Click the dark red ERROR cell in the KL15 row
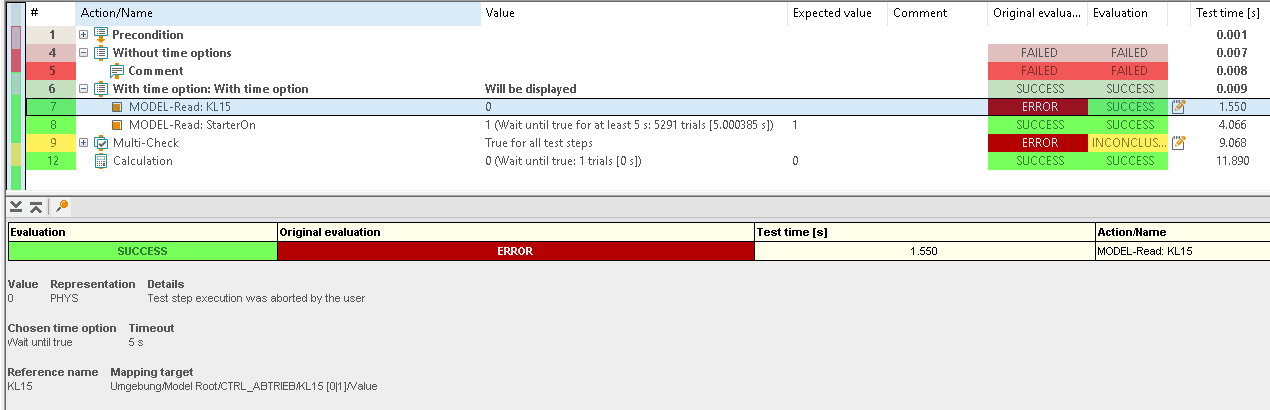The height and width of the screenshot is (410, 1270). coord(1039,107)
